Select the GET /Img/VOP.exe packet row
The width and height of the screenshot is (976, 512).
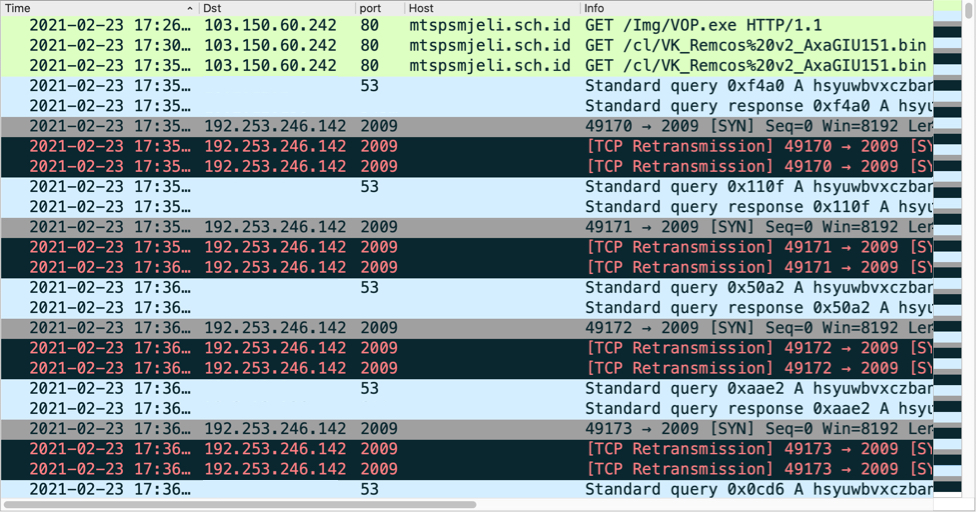pos(467,26)
